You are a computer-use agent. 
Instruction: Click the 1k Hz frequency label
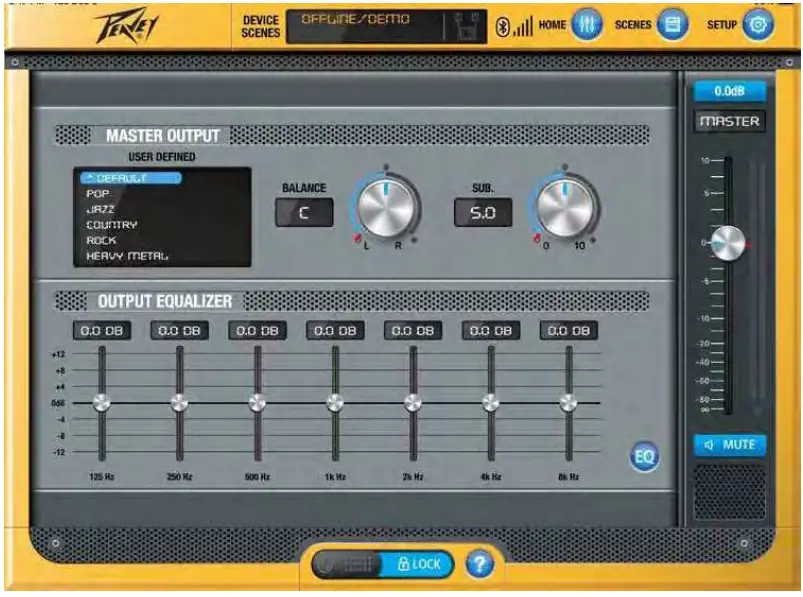coord(335,477)
